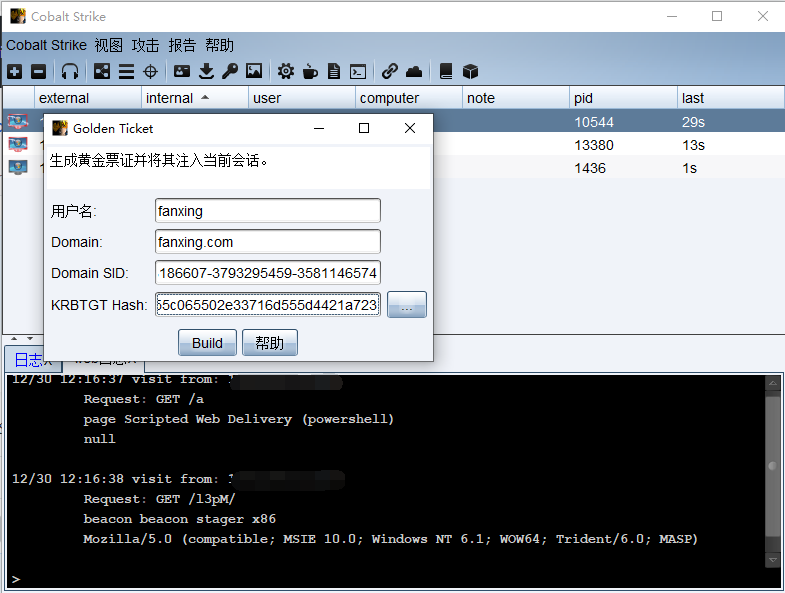This screenshot has height=593, width=785.
Task: Sort by the user column header
Action: [302, 98]
